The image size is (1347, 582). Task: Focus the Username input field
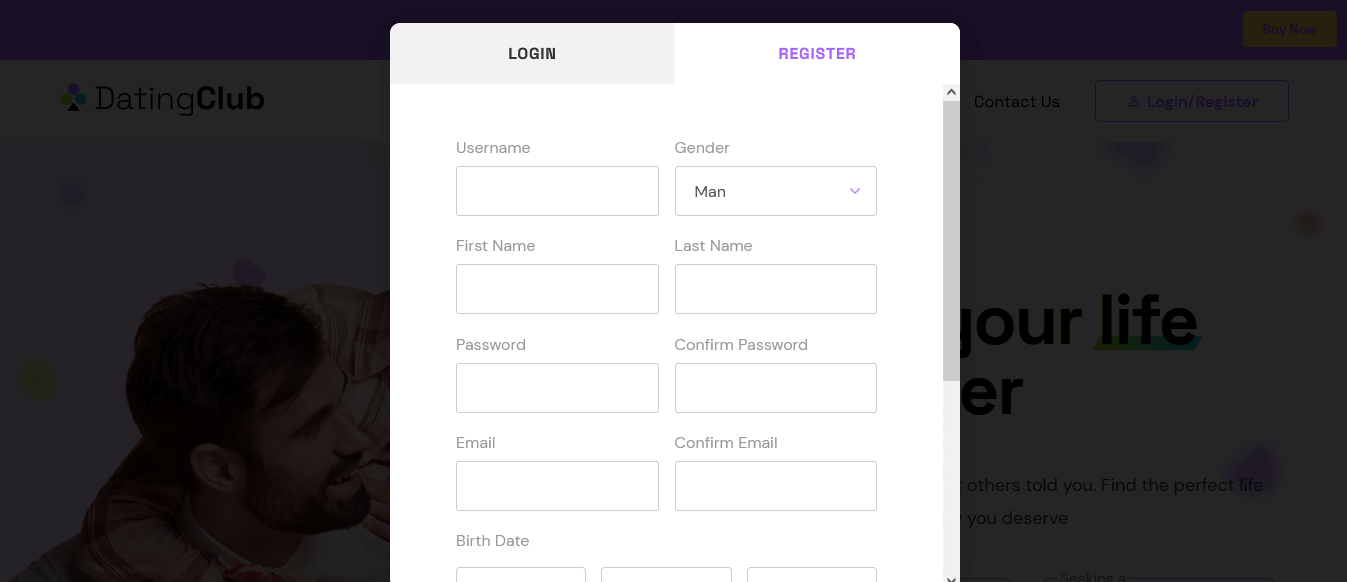[557, 191]
